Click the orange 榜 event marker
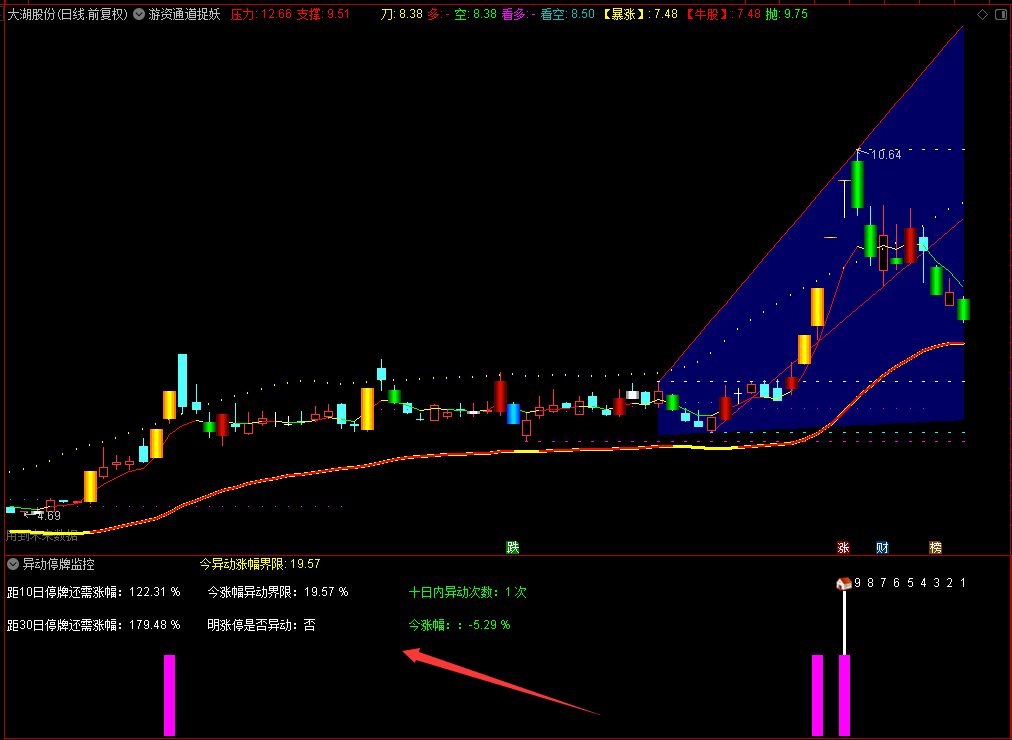 (935, 548)
